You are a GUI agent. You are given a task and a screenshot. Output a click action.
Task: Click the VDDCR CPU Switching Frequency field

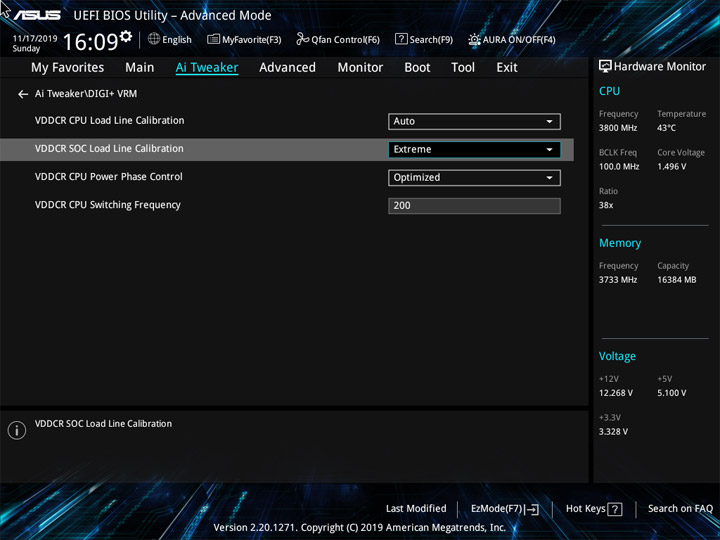[x=474, y=206]
